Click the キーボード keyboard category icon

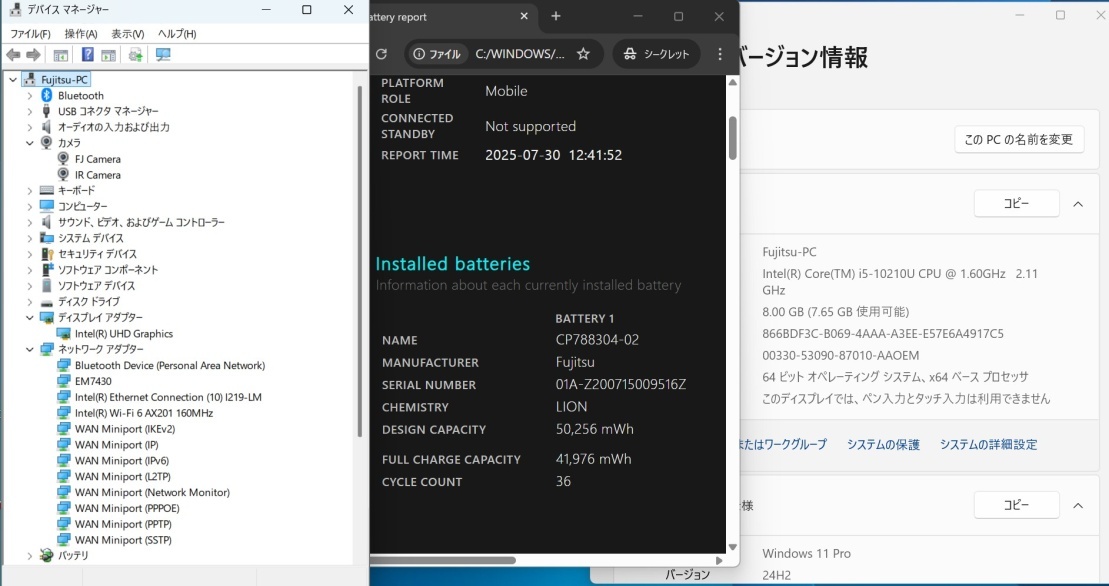47,191
